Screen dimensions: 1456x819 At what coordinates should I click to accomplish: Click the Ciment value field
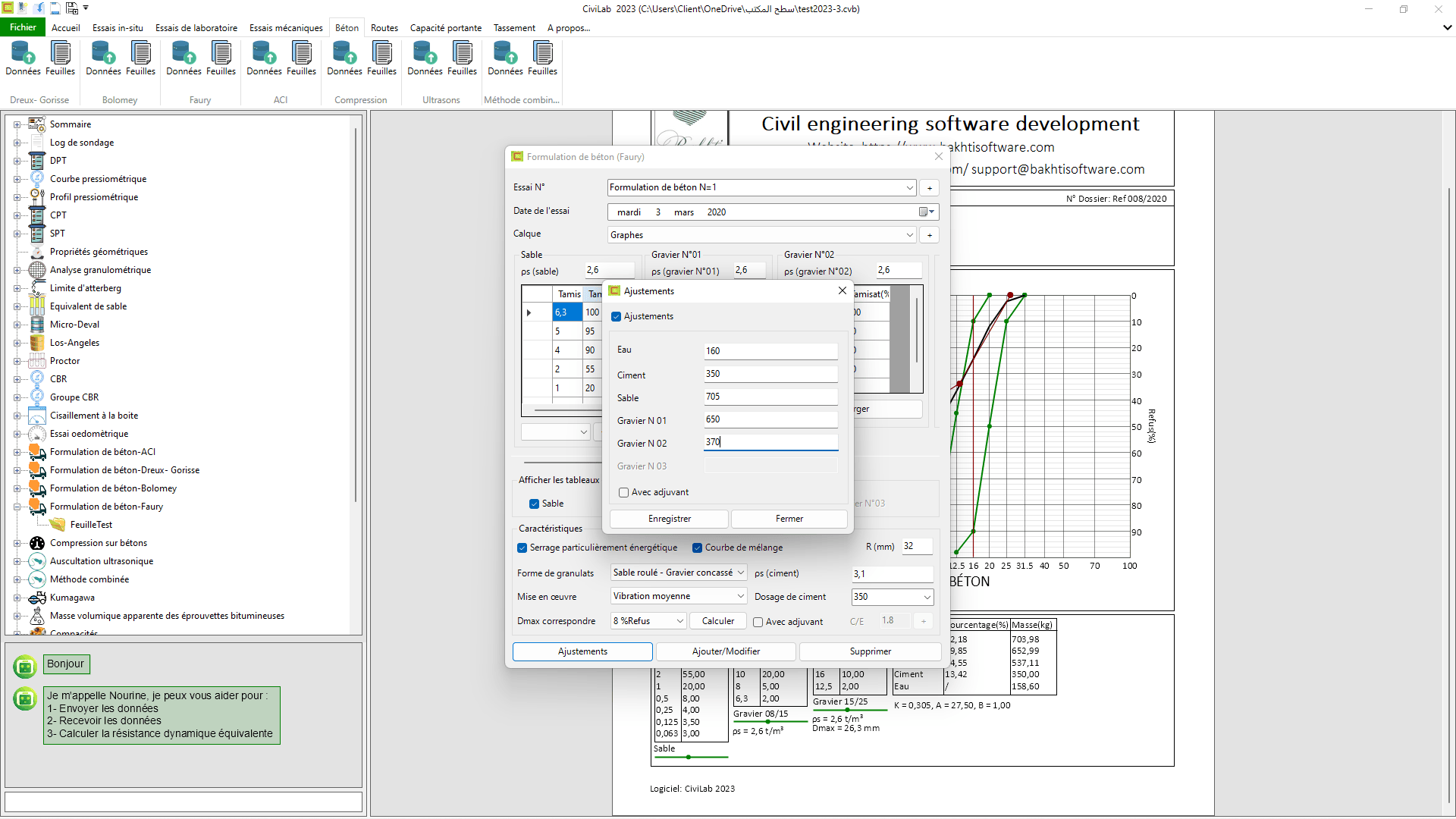coord(770,374)
